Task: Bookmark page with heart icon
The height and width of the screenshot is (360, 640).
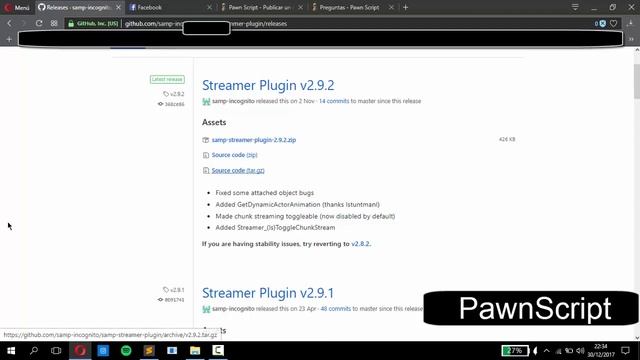Action: click(613, 24)
